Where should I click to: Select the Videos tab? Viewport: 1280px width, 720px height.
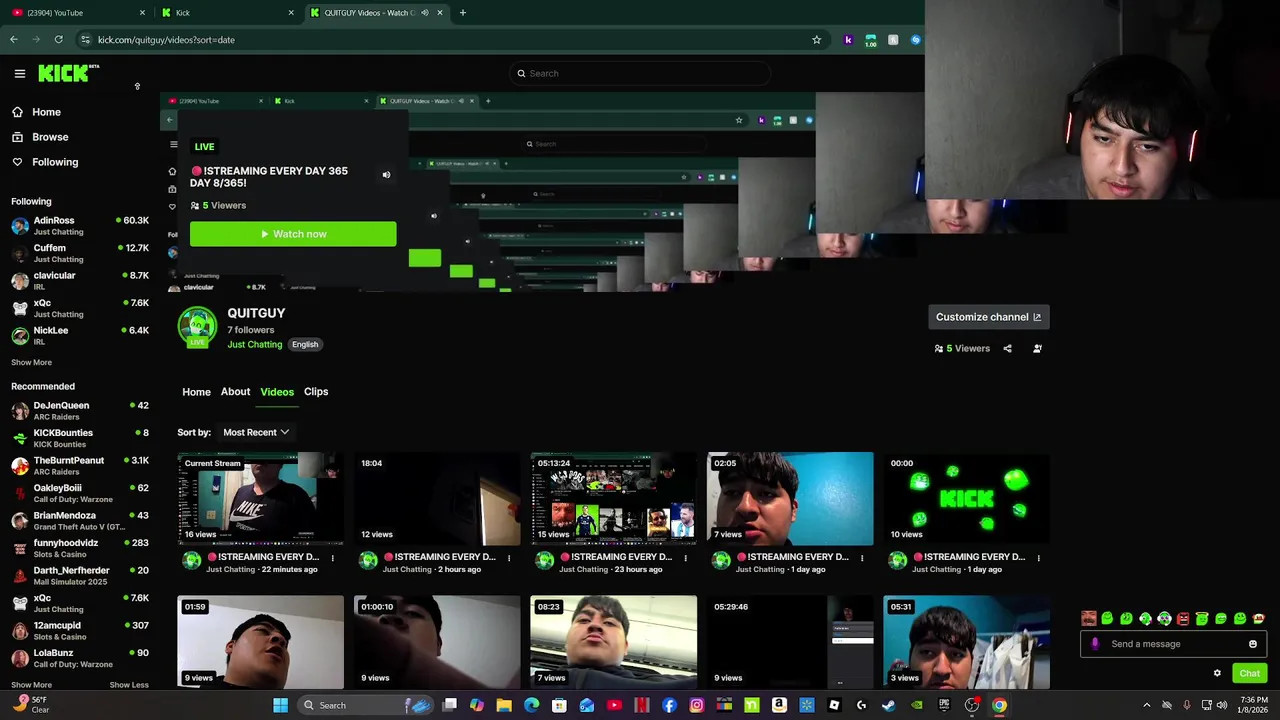click(x=277, y=393)
